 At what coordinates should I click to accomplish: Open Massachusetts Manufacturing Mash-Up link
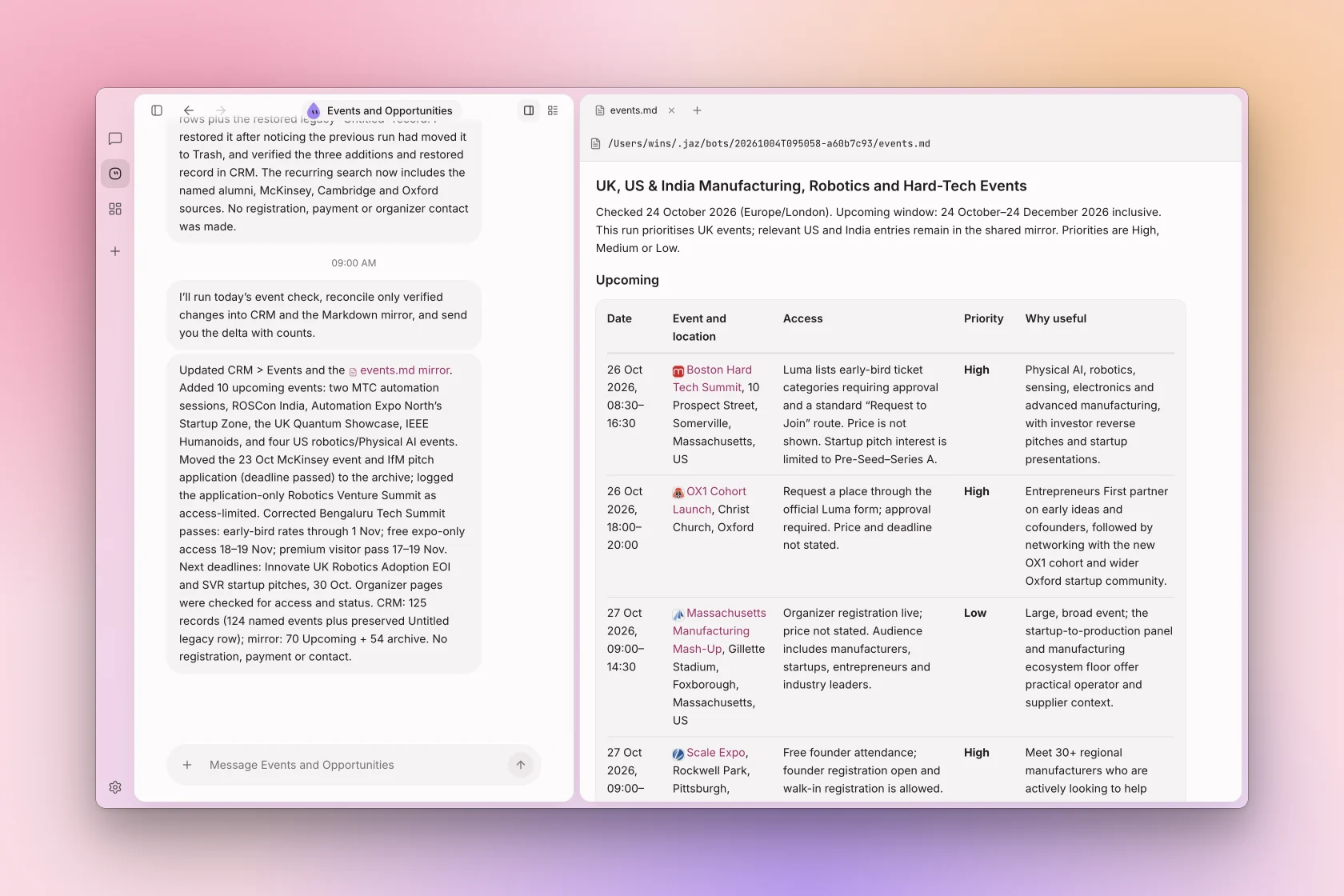pos(719,631)
